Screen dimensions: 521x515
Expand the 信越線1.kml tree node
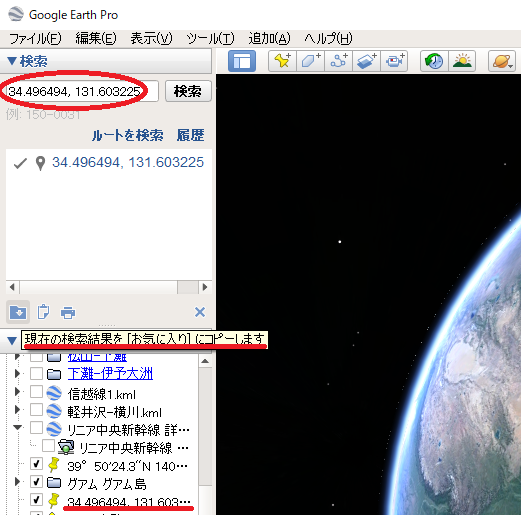tap(17, 392)
